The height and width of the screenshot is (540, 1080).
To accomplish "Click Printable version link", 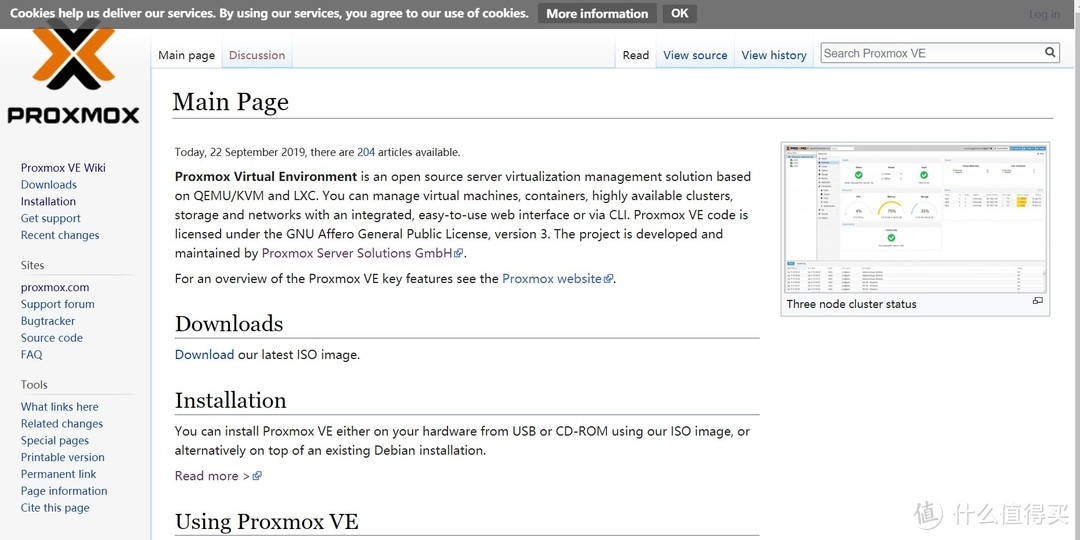I will (x=63, y=457).
